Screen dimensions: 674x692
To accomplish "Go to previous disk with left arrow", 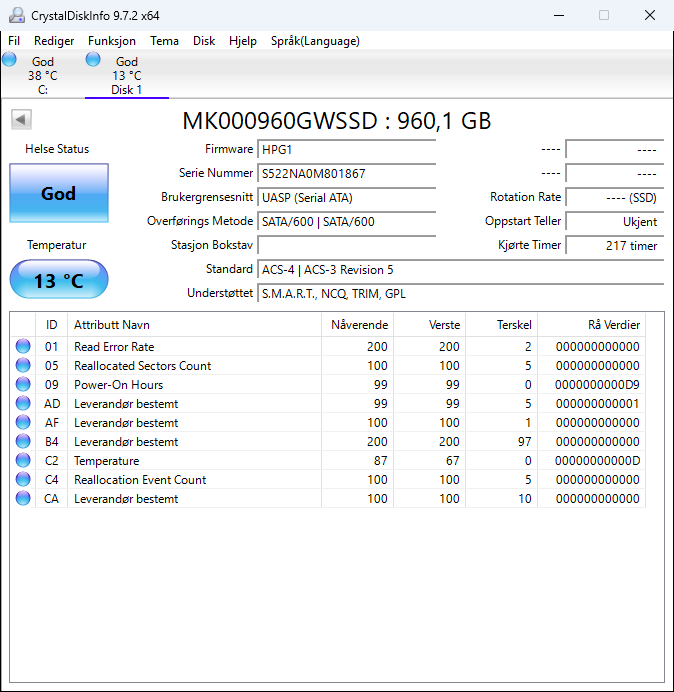I will pyautogui.click(x=21, y=119).
